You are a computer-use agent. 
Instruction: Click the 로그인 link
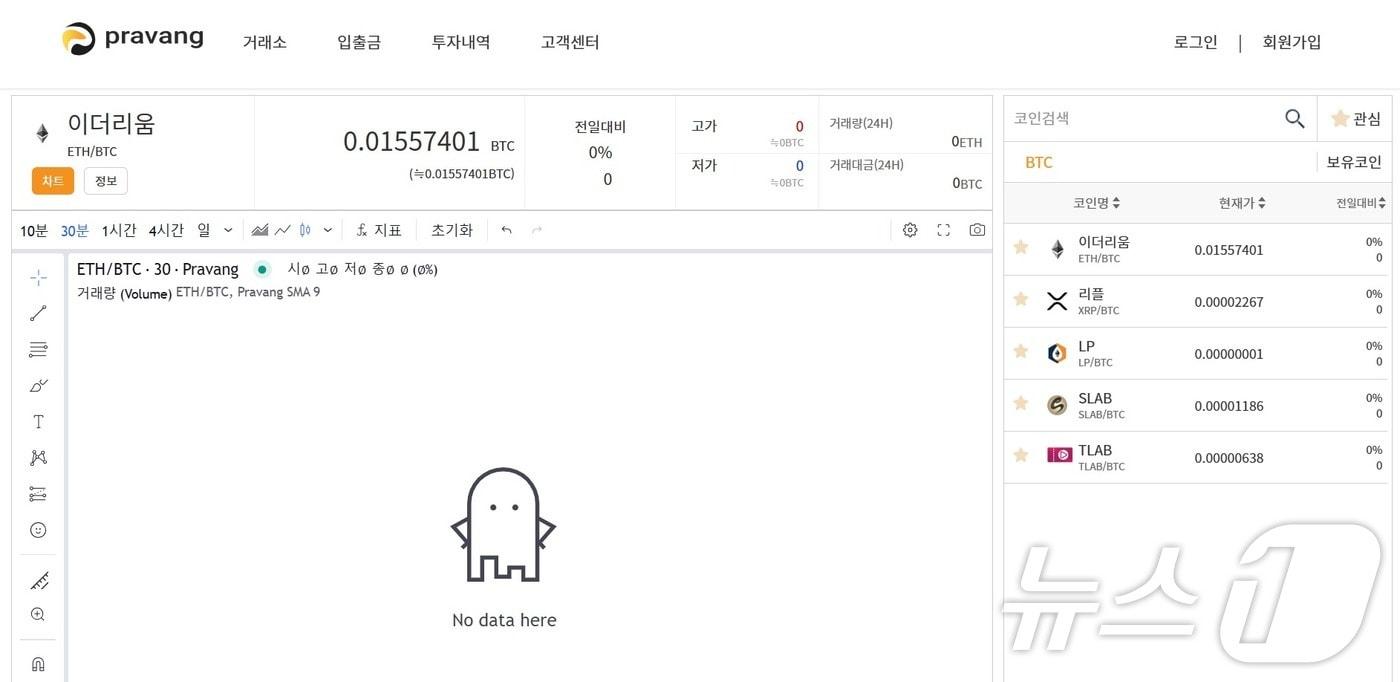coord(1195,42)
